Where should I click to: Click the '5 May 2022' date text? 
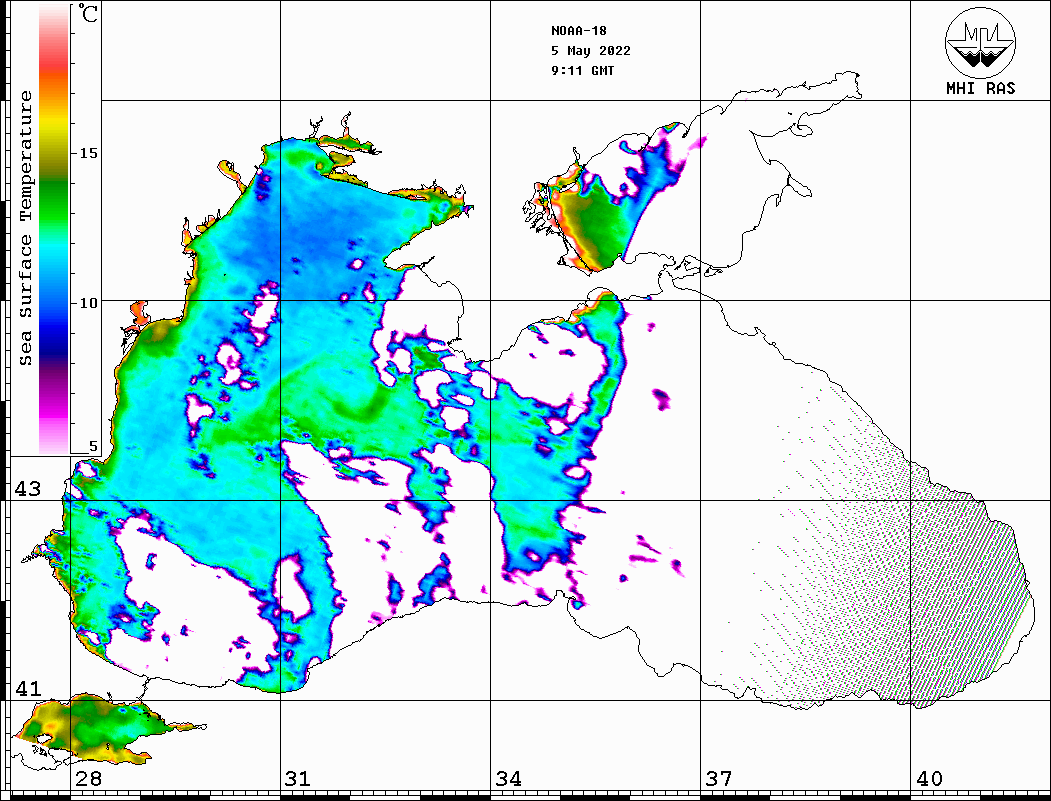click(591, 51)
